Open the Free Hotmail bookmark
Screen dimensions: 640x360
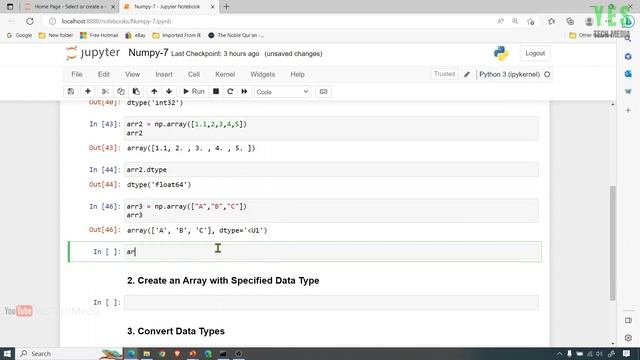[99, 36]
